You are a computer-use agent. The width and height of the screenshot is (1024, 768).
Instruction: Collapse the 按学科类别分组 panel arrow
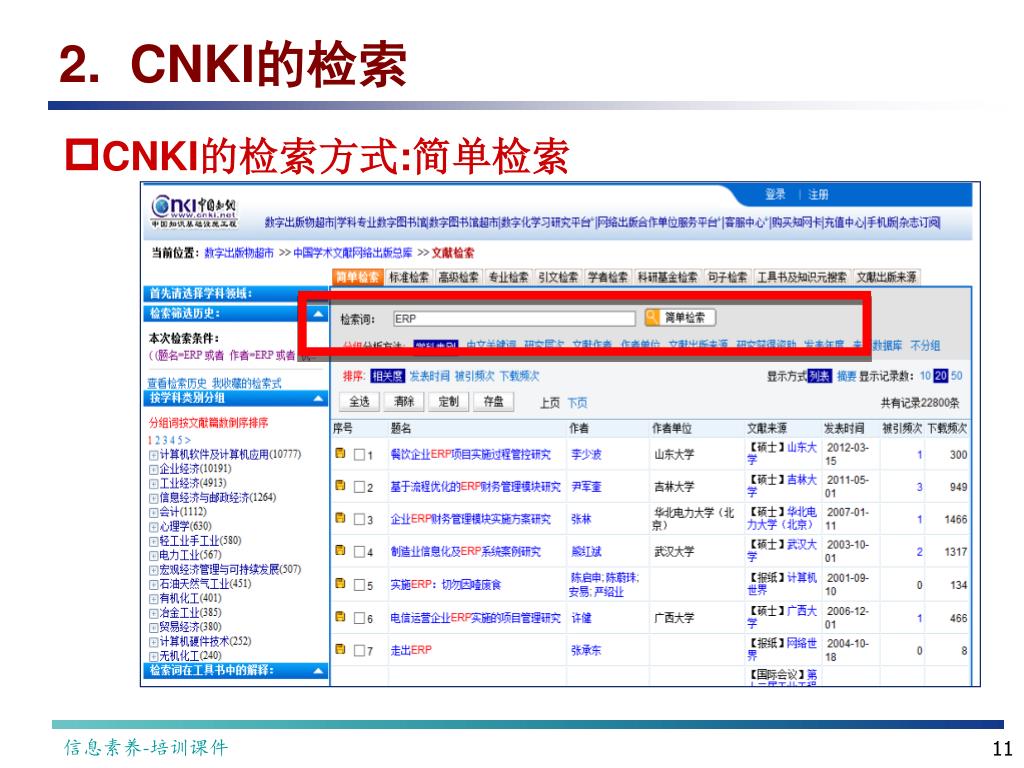(319, 398)
